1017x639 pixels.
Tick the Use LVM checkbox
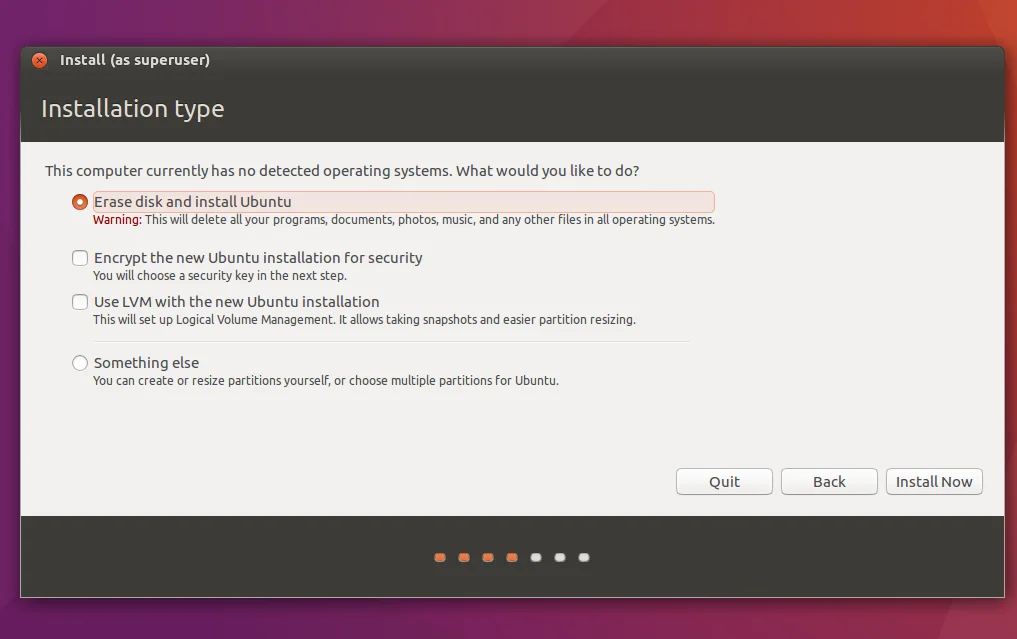click(80, 302)
